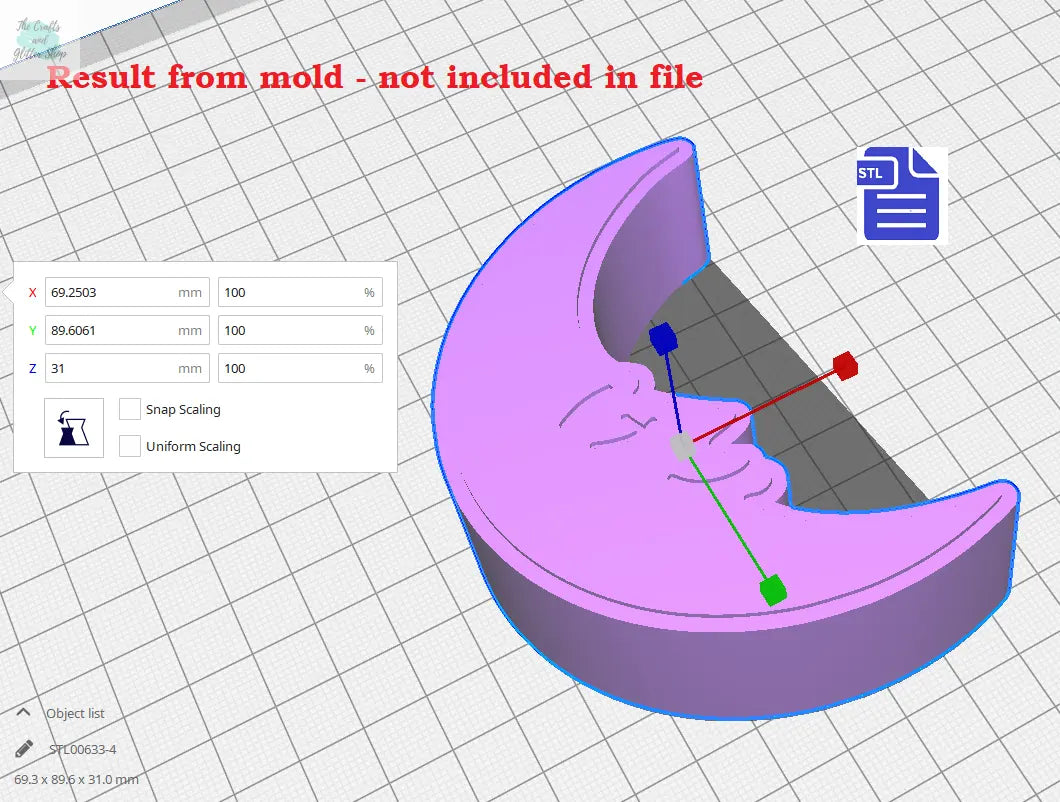Screen dimensions: 1060x802
Task: Click the grey center scale handle
Action: 682,446
